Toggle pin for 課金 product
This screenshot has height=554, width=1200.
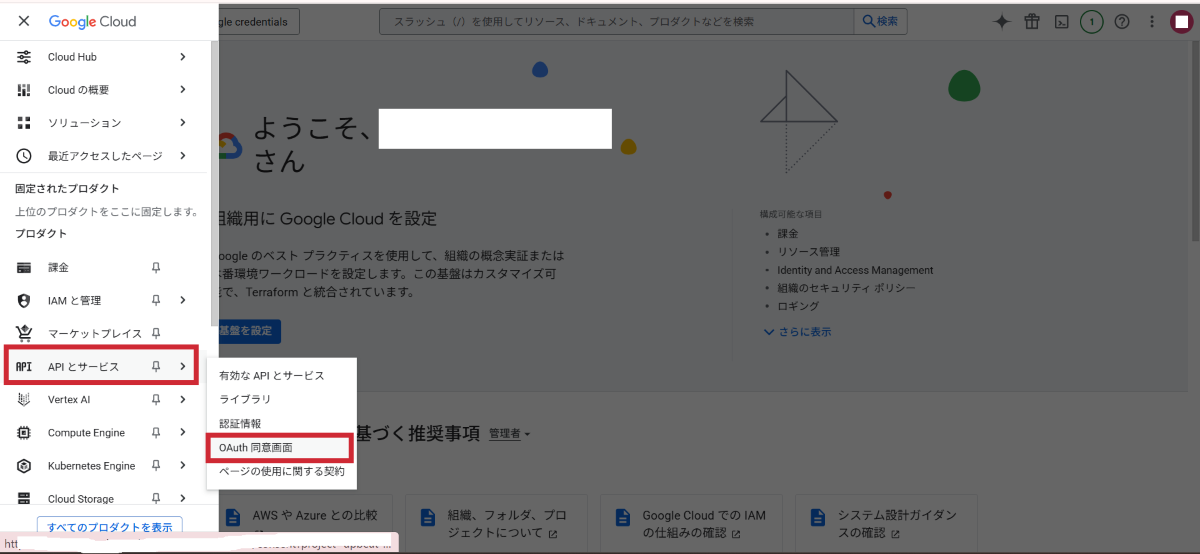click(156, 267)
